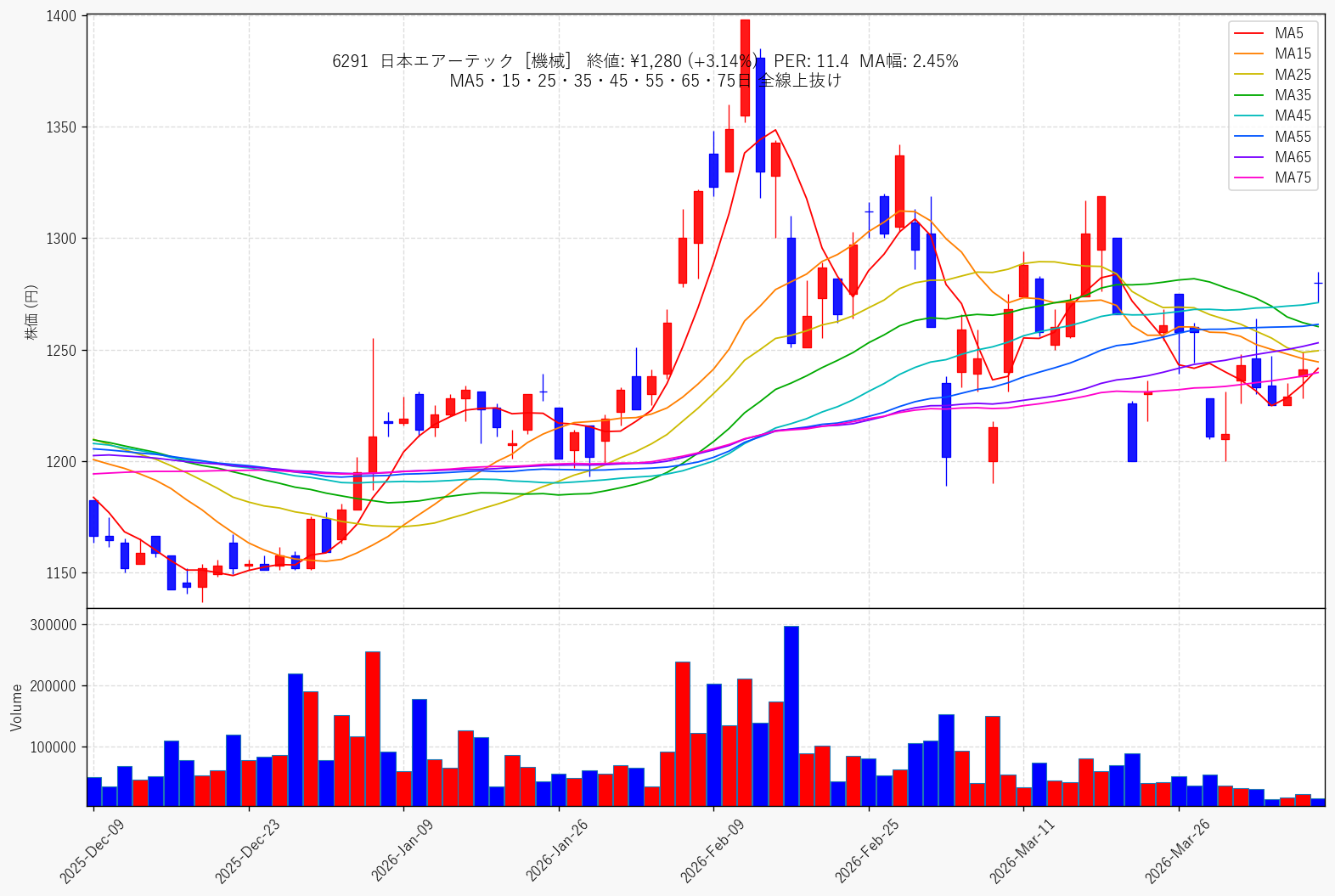Click the tallest red candlestick reaching 1400
Image resolution: width=1335 pixels, height=896 pixels.
(x=745, y=68)
